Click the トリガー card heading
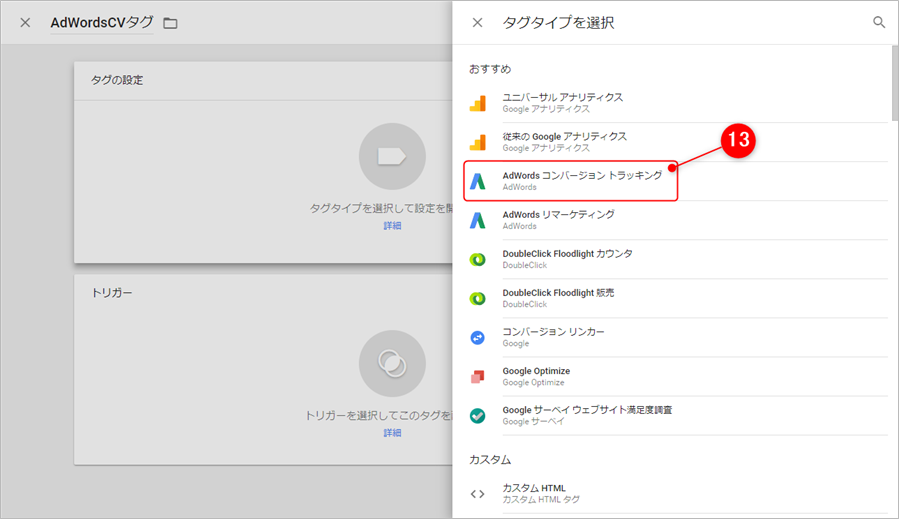 pyautogui.click(x=112, y=293)
